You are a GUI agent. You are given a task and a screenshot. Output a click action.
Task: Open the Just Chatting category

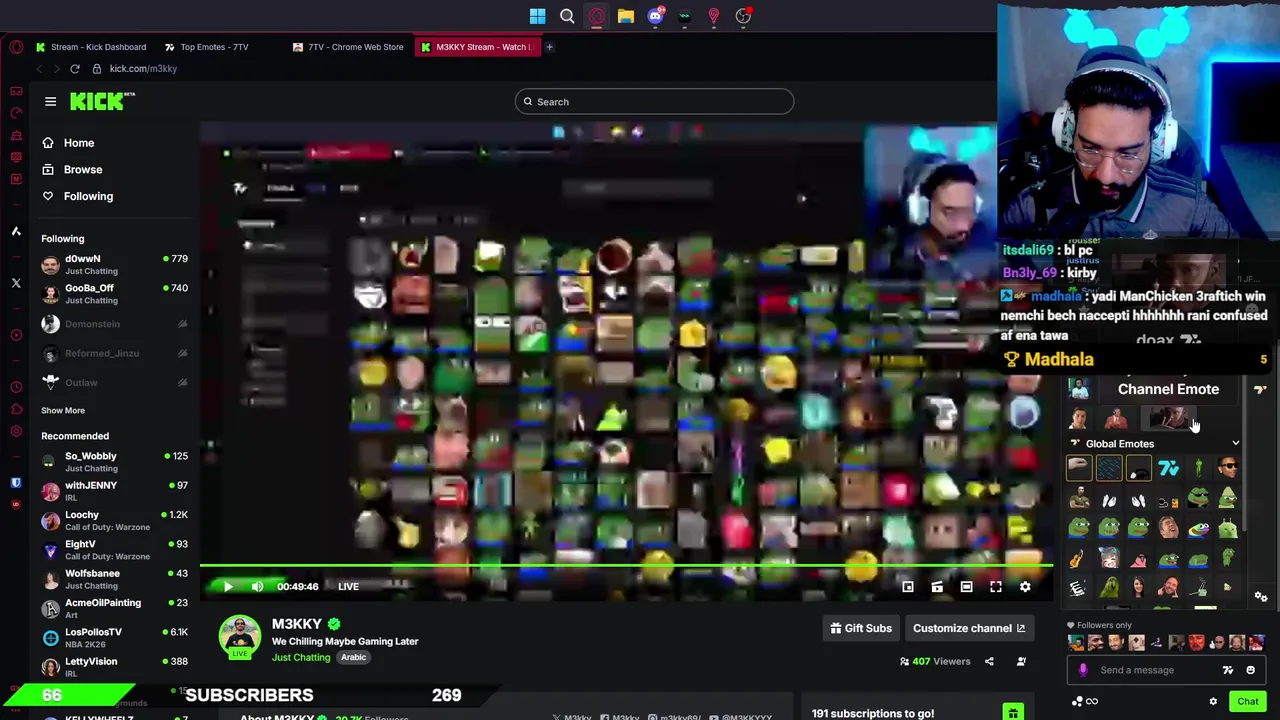[x=301, y=658]
